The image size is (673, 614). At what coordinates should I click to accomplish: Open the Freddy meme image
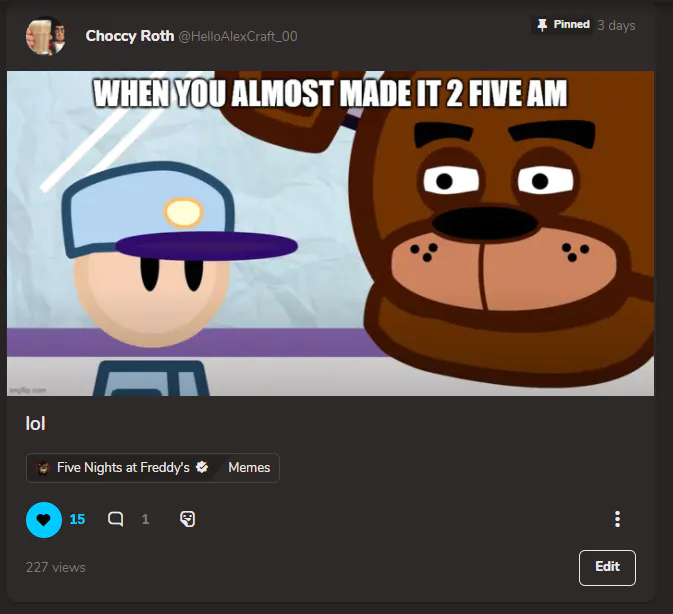330,233
